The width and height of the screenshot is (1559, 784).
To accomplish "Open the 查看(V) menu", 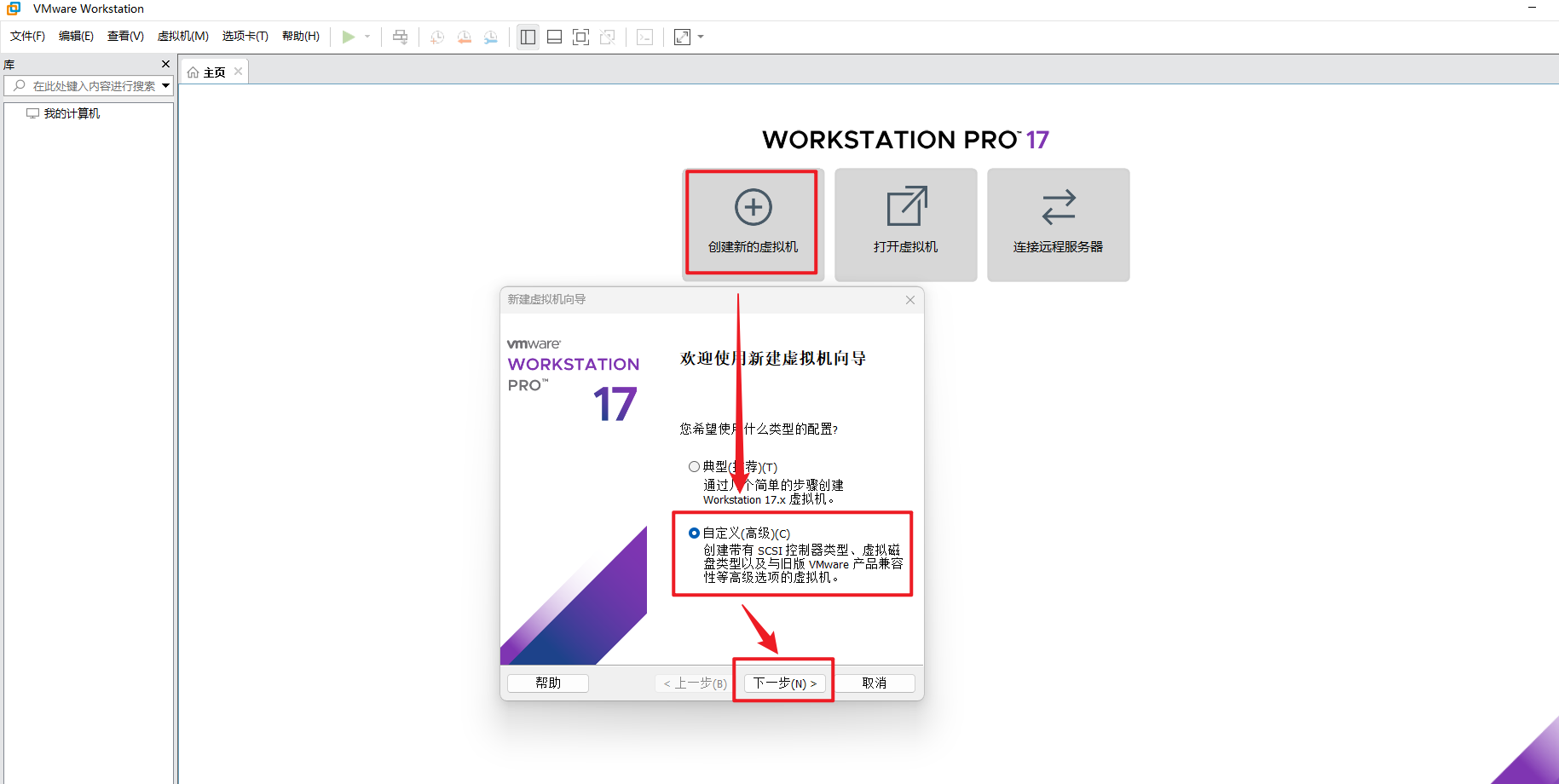I will tap(125, 36).
